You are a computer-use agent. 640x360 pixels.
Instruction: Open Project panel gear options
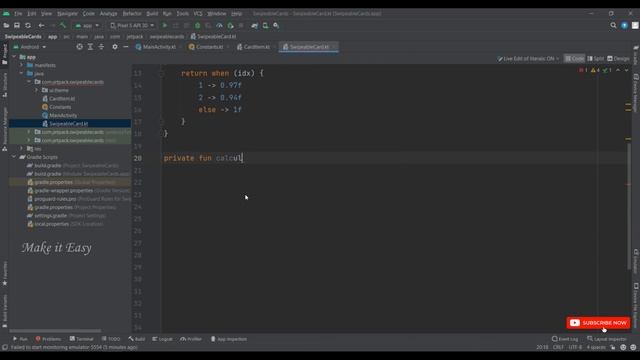click(115, 47)
